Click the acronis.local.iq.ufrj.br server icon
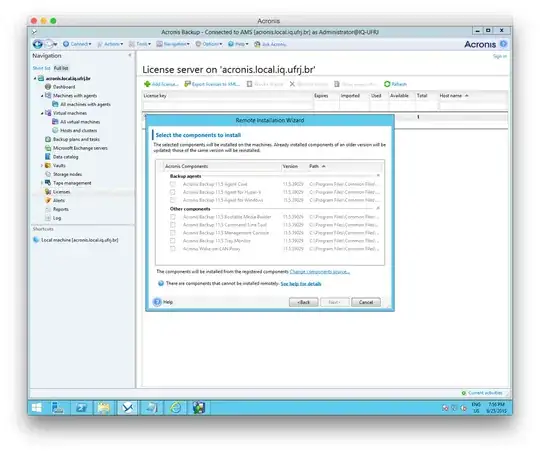Screen dimensions: 540x454 41,78
